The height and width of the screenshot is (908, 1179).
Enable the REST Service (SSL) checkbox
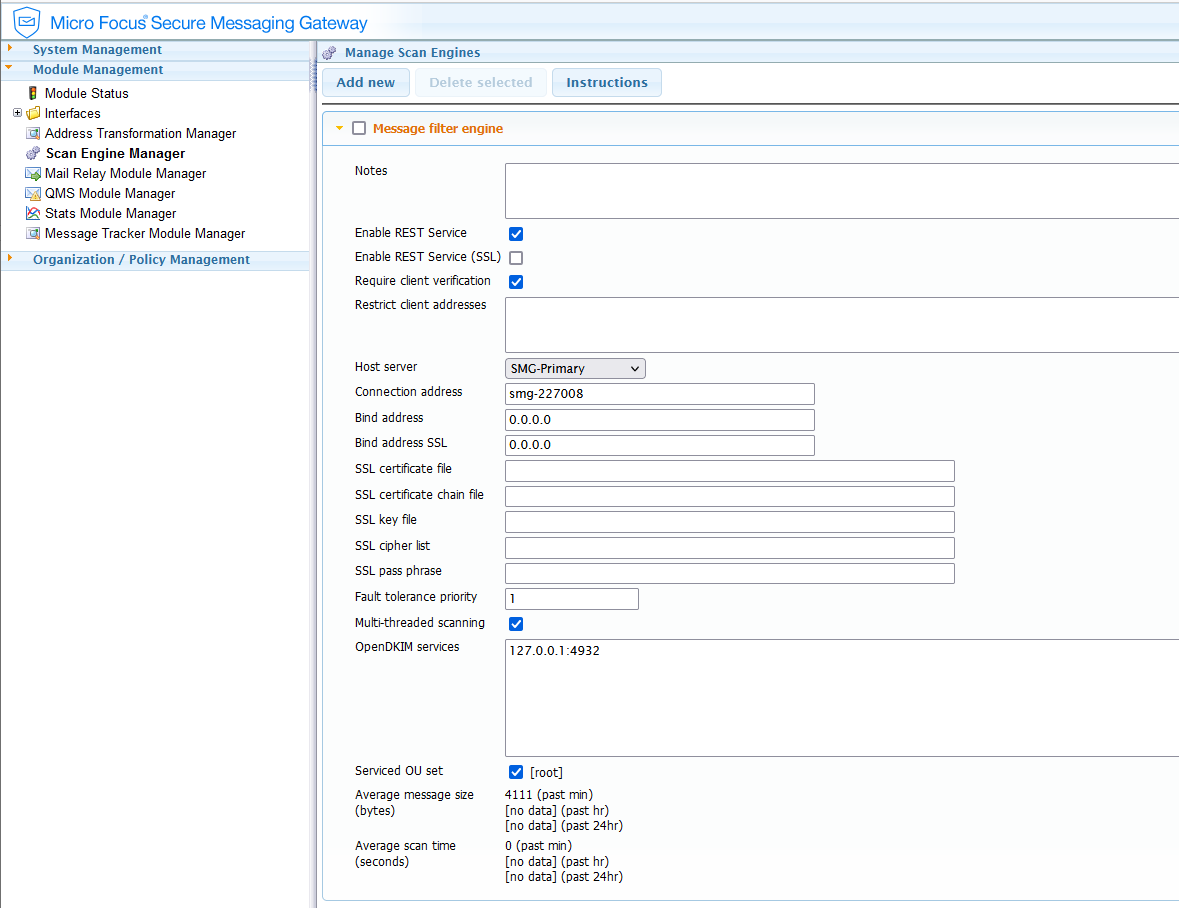516,258
